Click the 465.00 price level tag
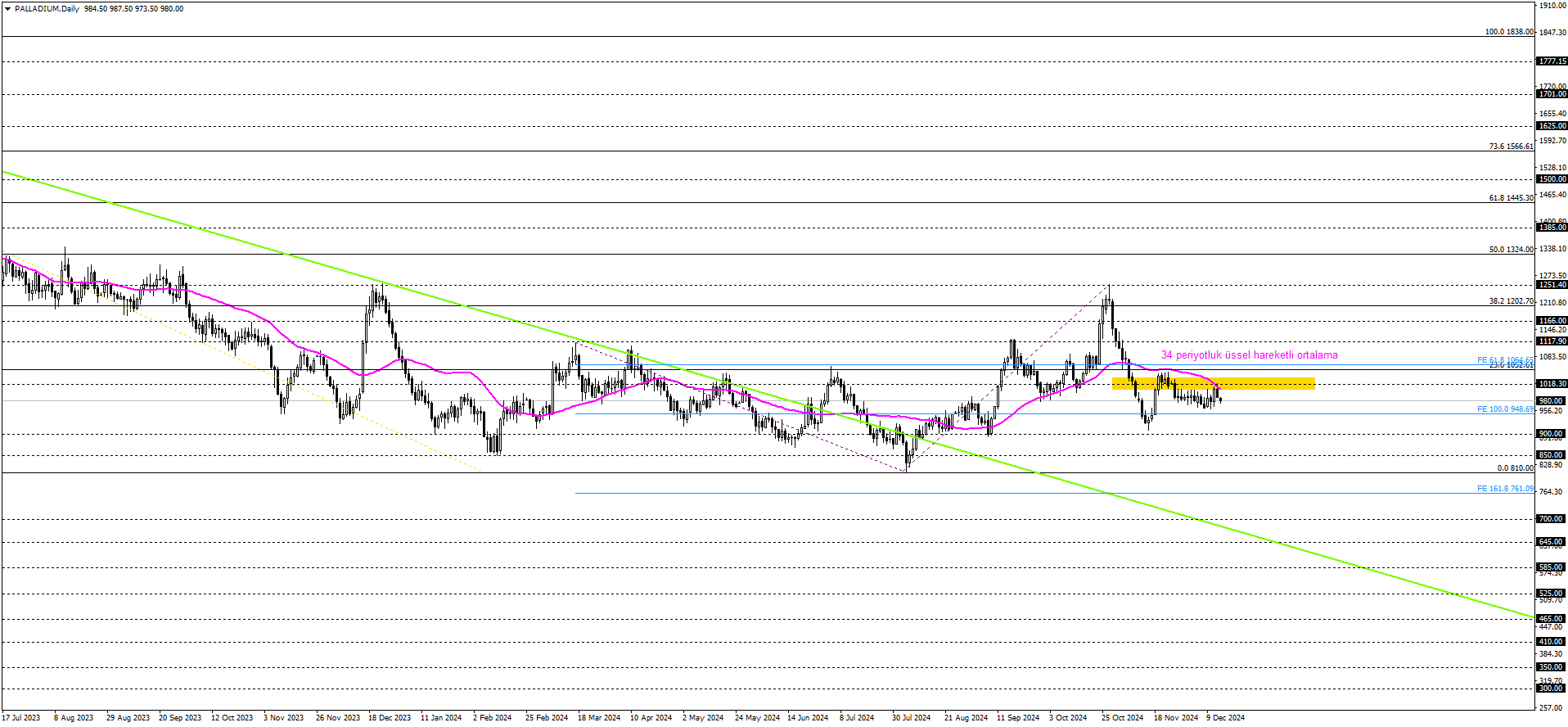 pos(1552,619)
